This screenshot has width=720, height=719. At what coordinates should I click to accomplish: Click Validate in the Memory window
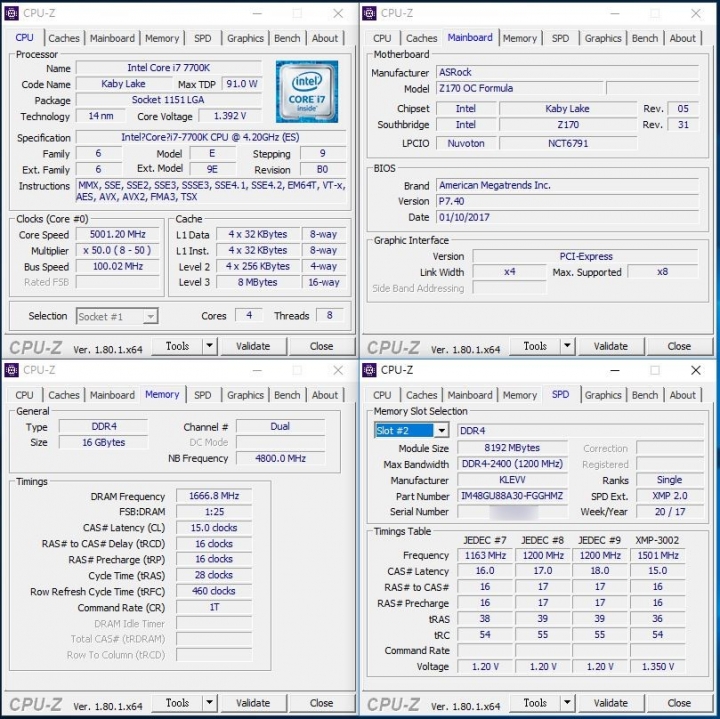[253, 702]
